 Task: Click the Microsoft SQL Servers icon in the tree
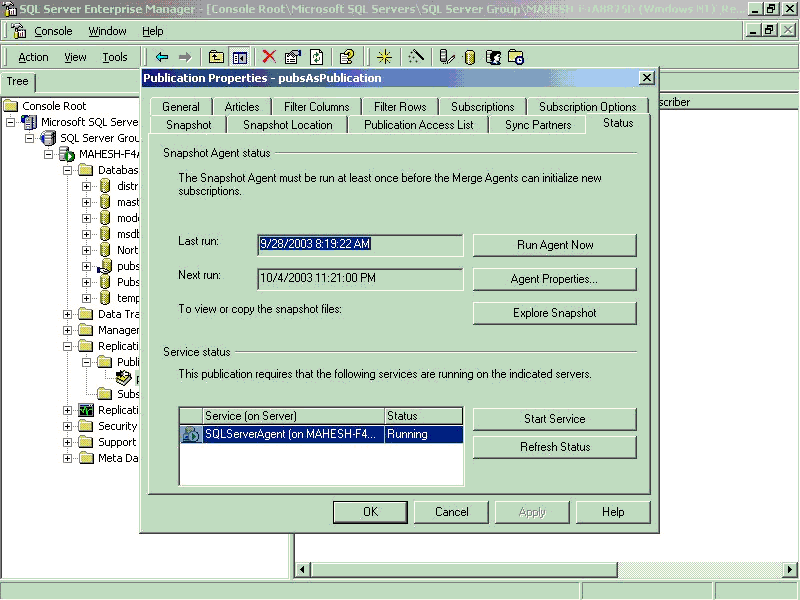coord(29,122)
